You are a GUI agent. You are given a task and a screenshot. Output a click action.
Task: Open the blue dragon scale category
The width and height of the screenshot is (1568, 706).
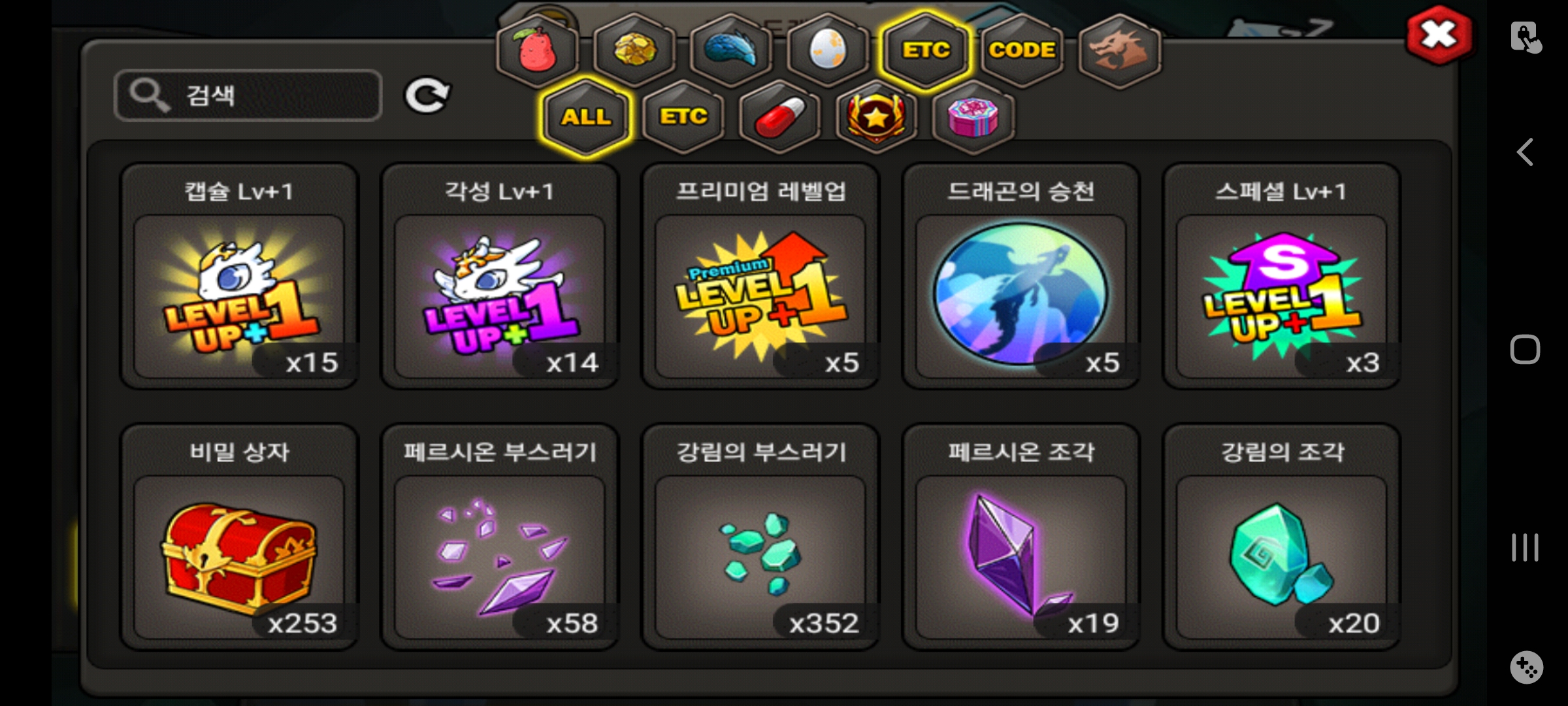coord(731,50)
